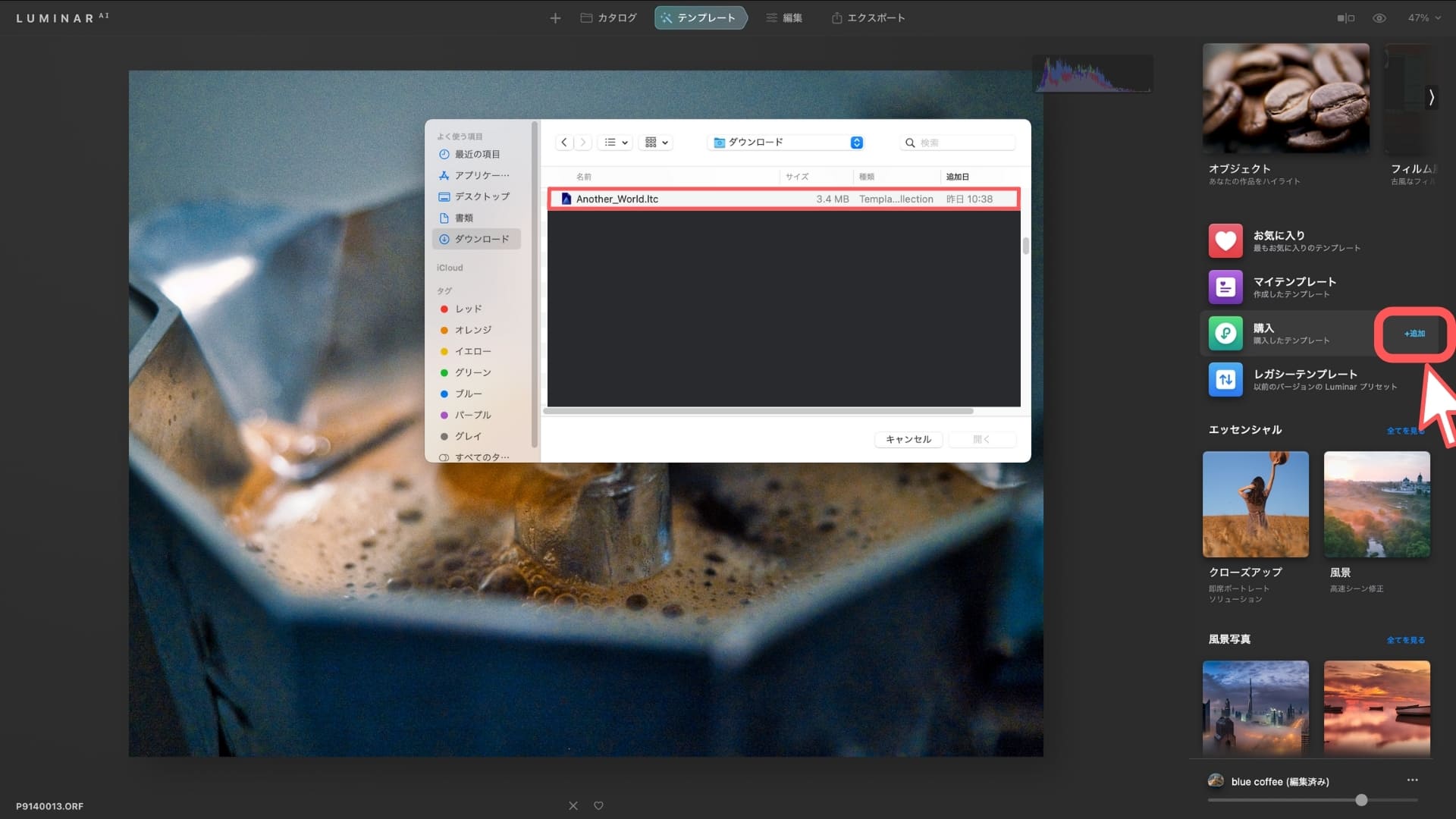Toggle the eye preview icon

click(x=1379, y=17)
